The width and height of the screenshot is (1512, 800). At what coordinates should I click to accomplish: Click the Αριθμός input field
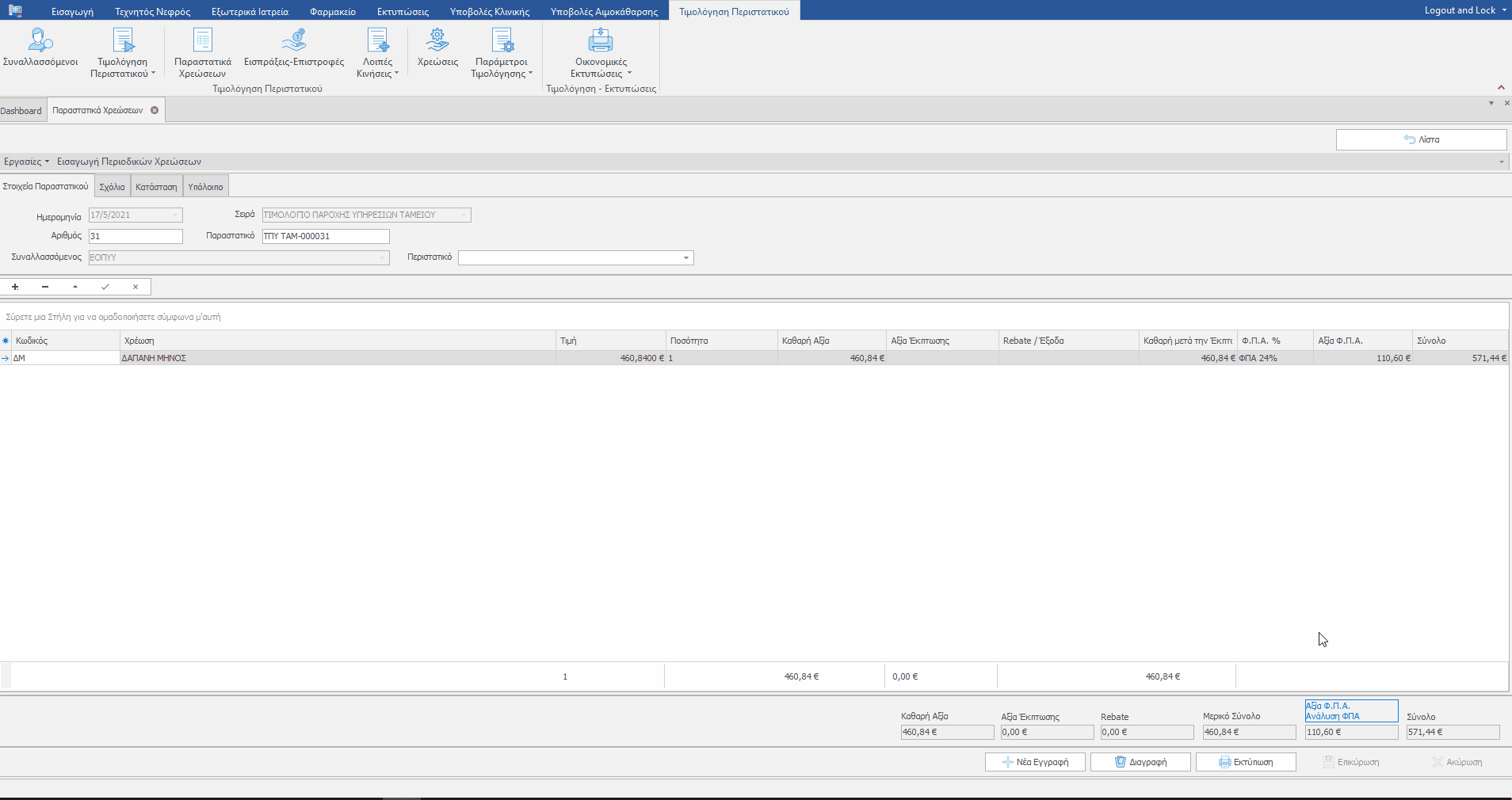click(136, 236)
